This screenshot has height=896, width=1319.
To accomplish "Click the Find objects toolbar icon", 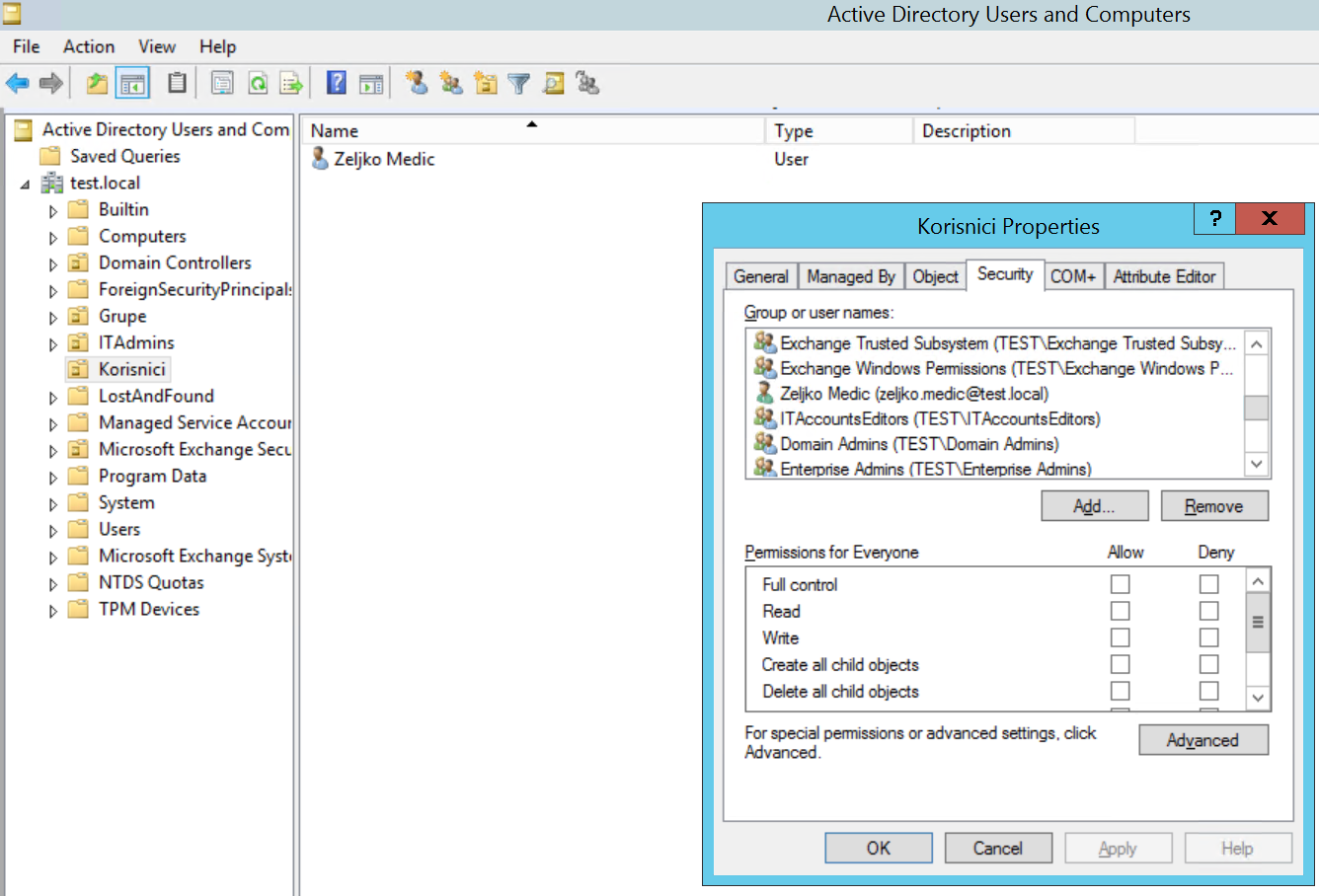I will click(x=554, y=84).
